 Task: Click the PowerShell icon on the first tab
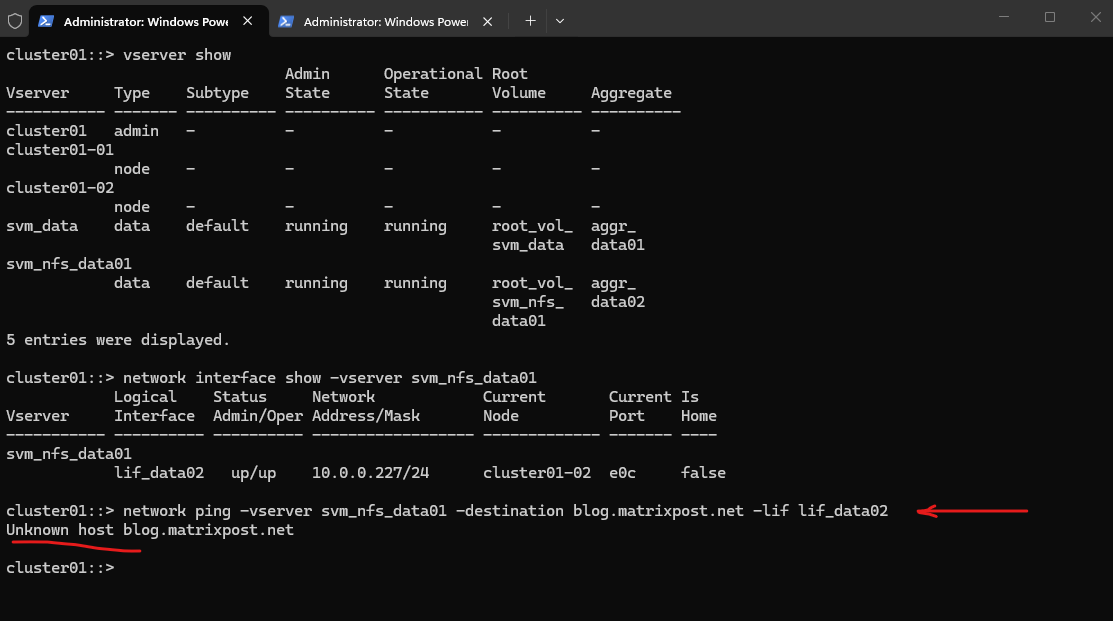click(x=46, y=21)
